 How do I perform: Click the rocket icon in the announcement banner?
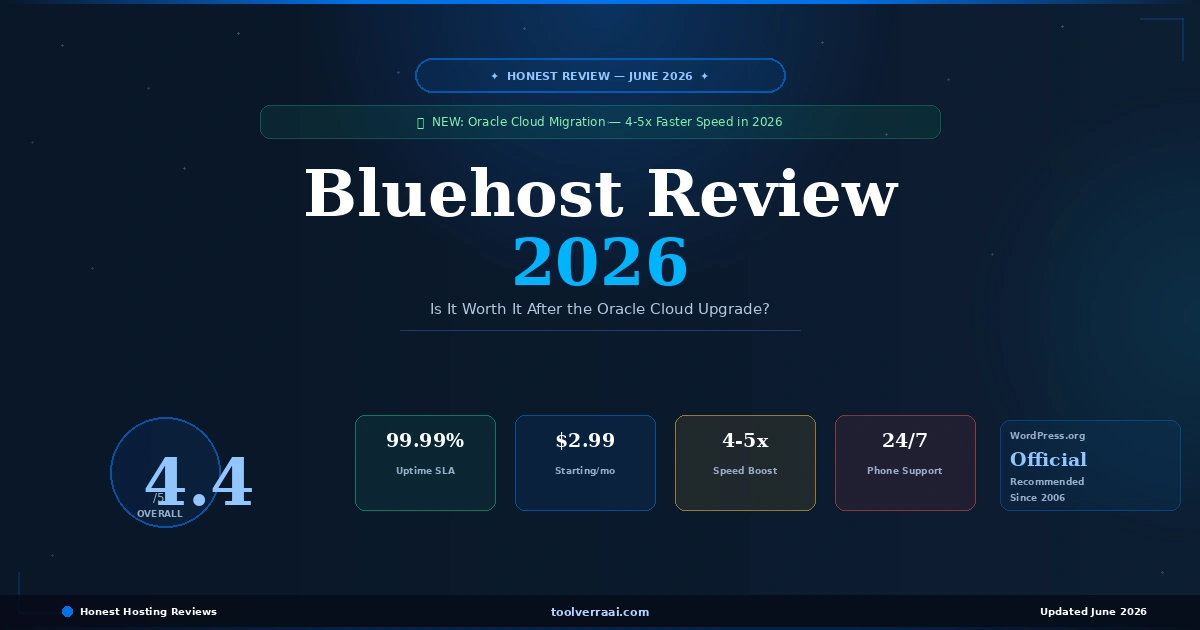(421, 122)
